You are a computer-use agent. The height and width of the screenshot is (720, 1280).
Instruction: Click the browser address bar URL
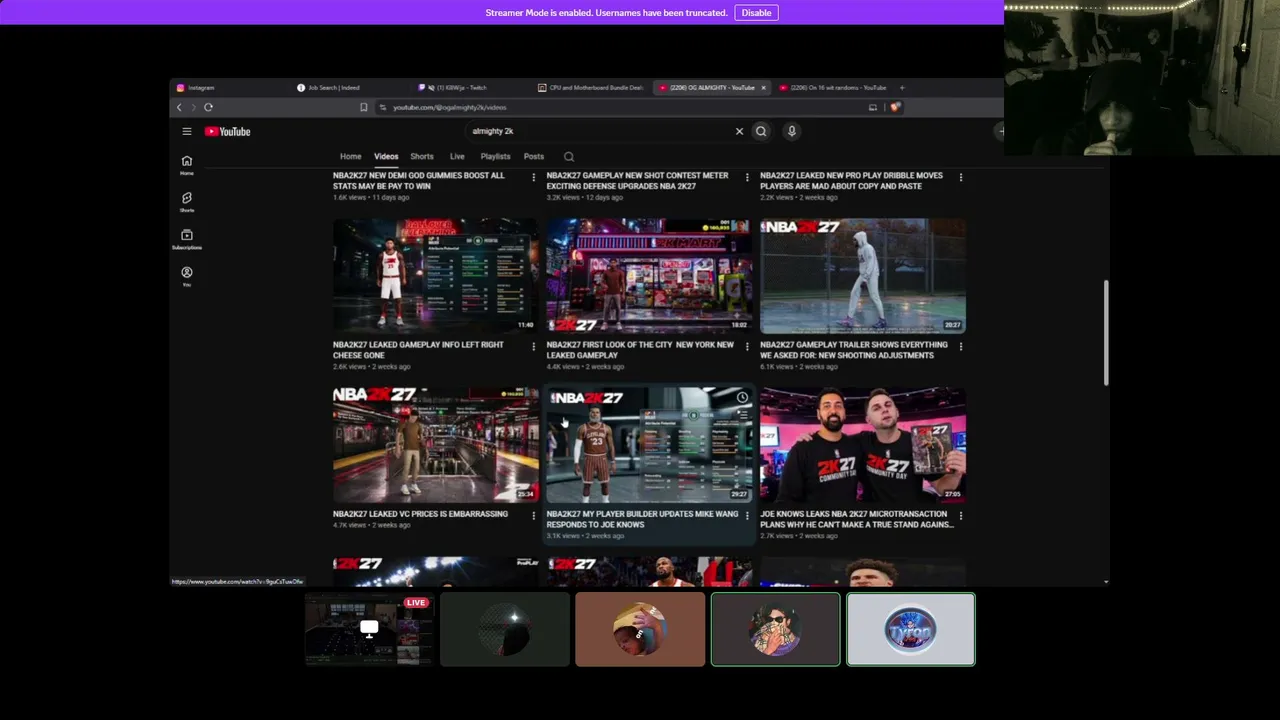click(x=450, y=107)
